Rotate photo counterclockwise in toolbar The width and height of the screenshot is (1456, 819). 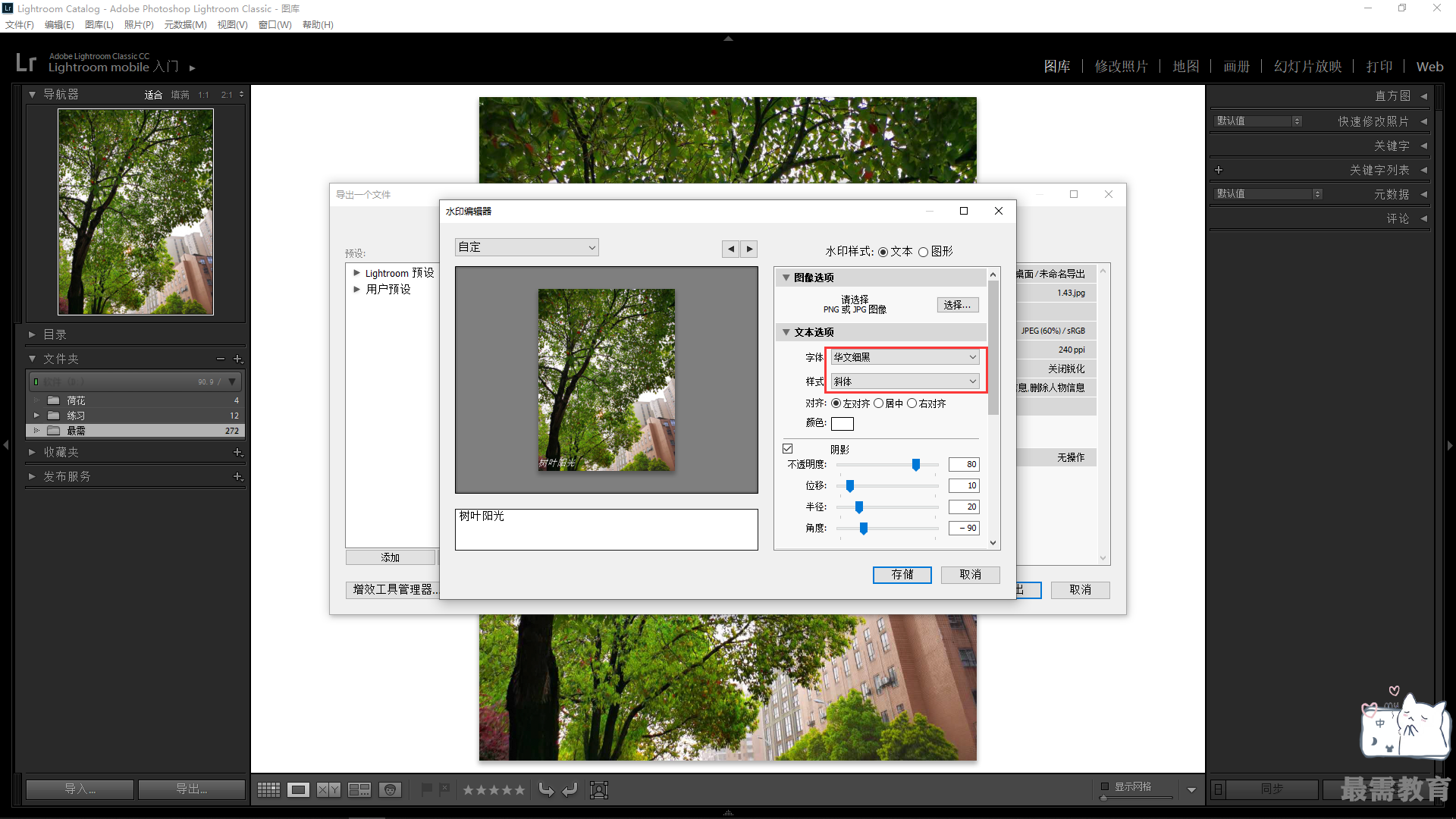click(x=546, y=790)
